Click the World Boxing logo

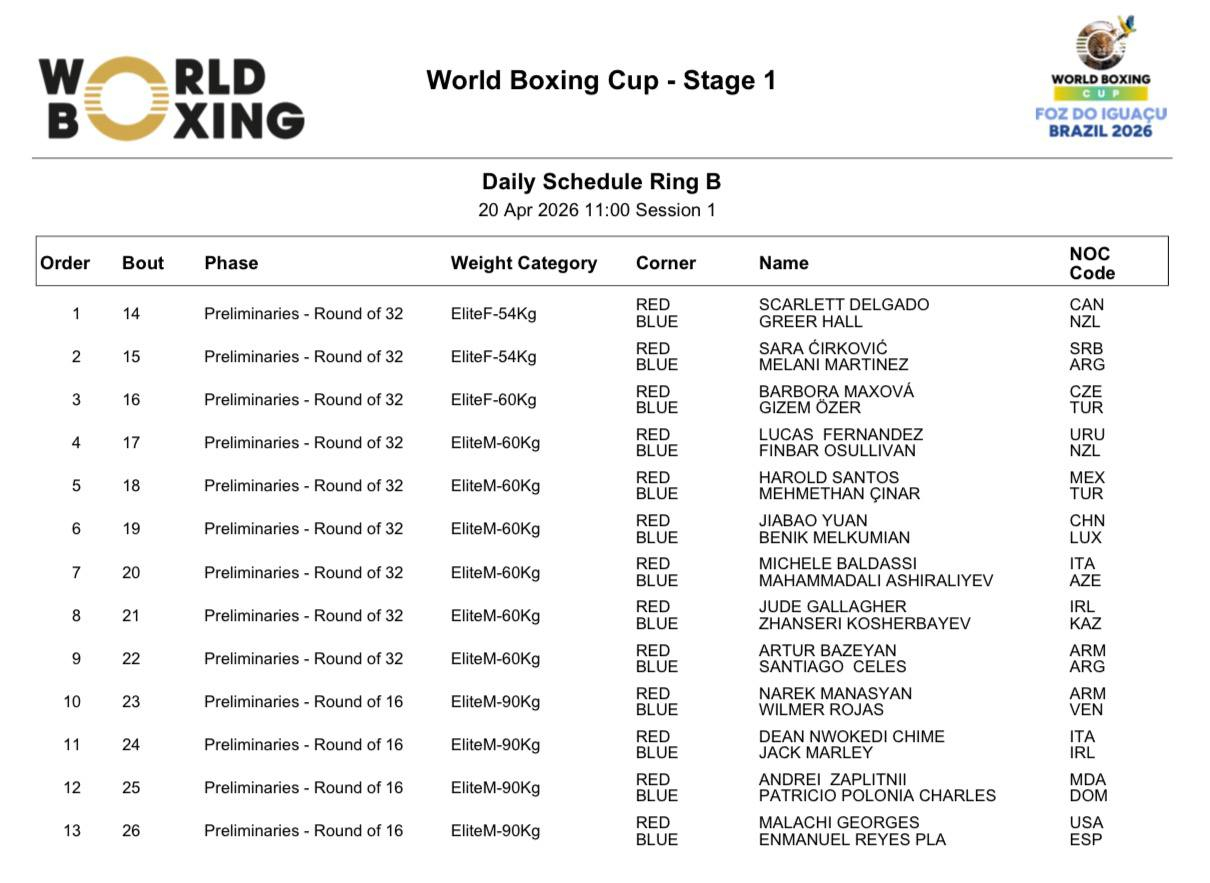[171, 98]
